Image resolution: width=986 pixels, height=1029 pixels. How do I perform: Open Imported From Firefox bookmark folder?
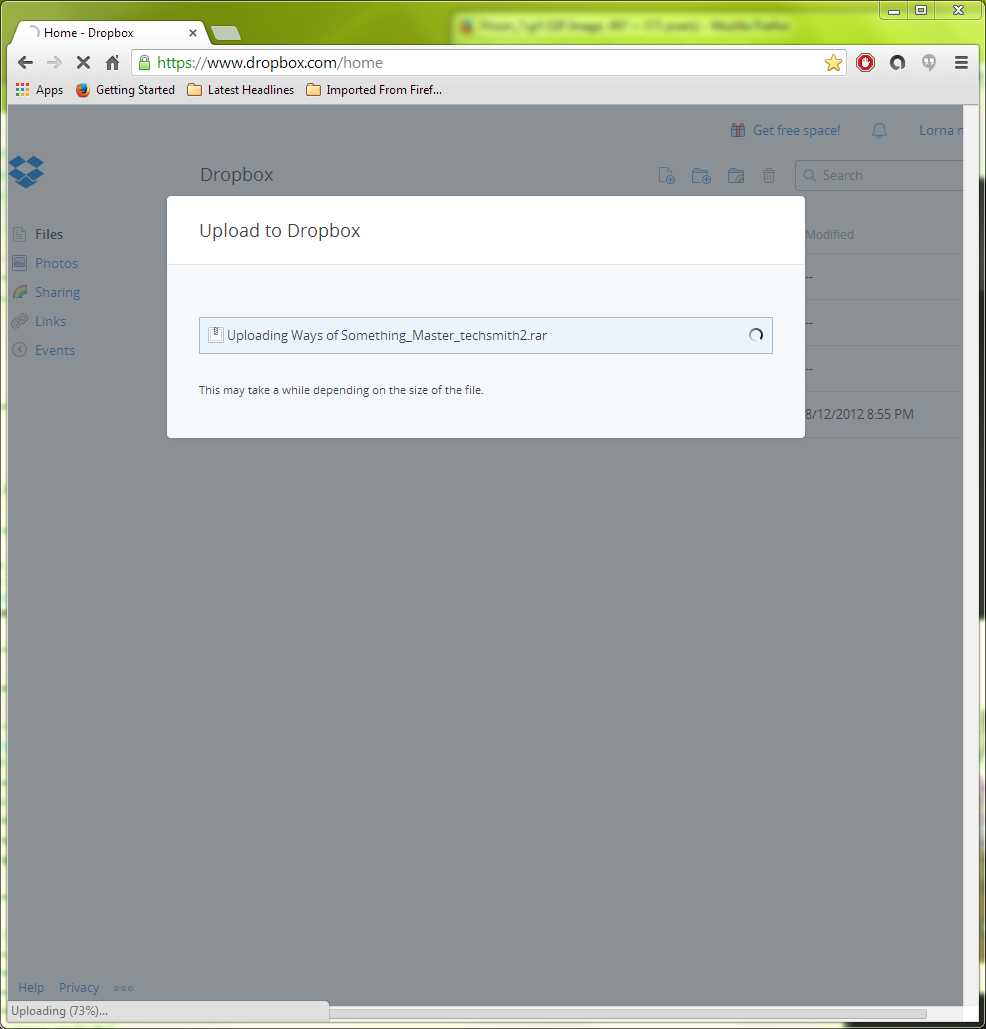pyautogui.click(x=374, y=90)
